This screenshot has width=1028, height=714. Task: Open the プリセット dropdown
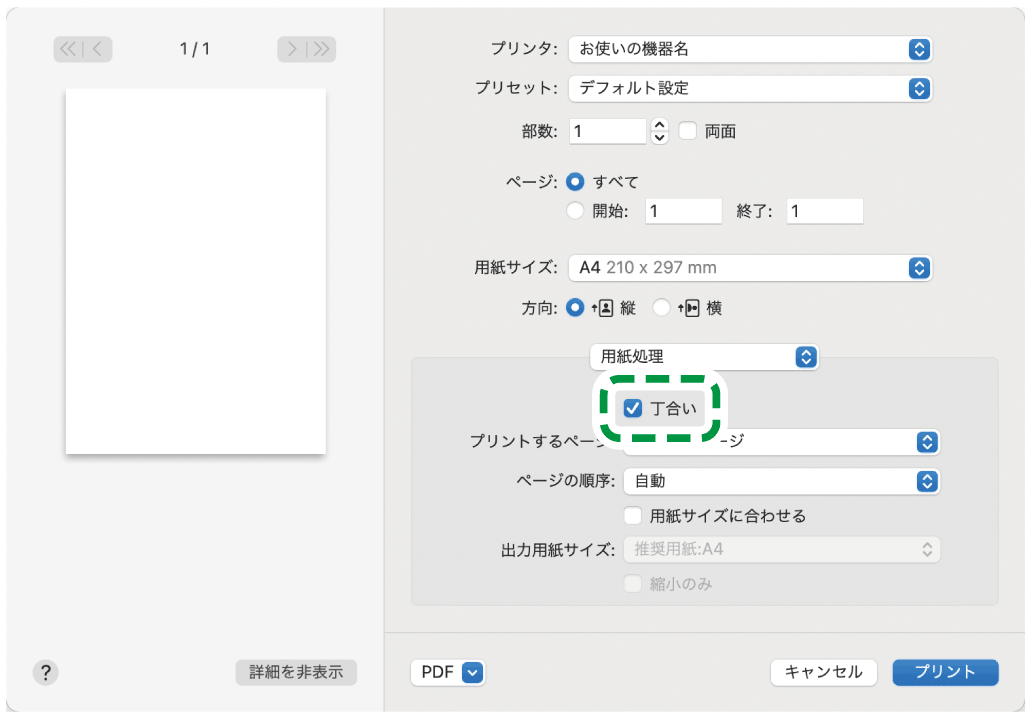click(x=750, y=88)
